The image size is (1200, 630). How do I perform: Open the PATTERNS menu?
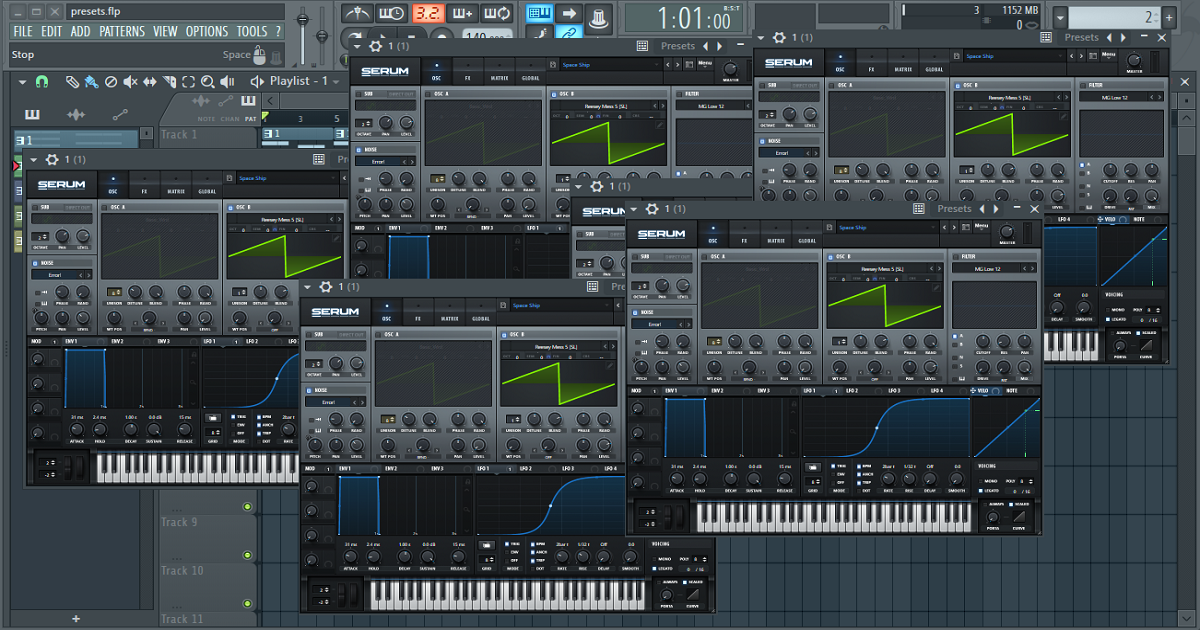pos(122,31)
